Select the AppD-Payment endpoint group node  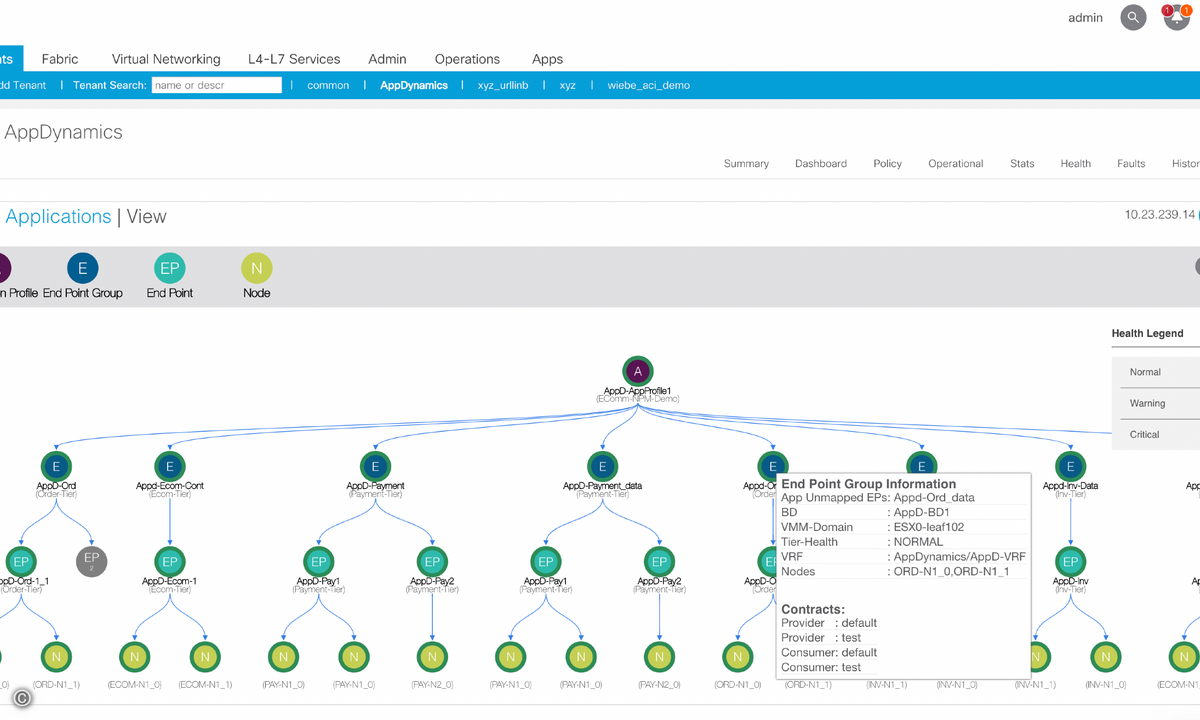click(375, 466)
